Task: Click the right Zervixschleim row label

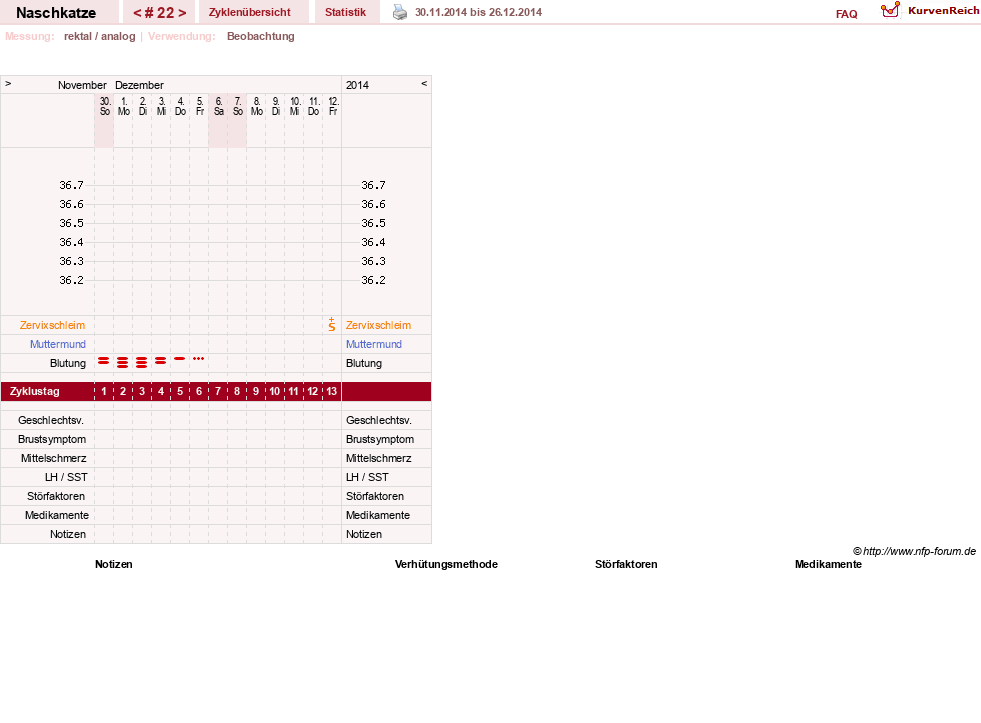Action: pos(379,325)
